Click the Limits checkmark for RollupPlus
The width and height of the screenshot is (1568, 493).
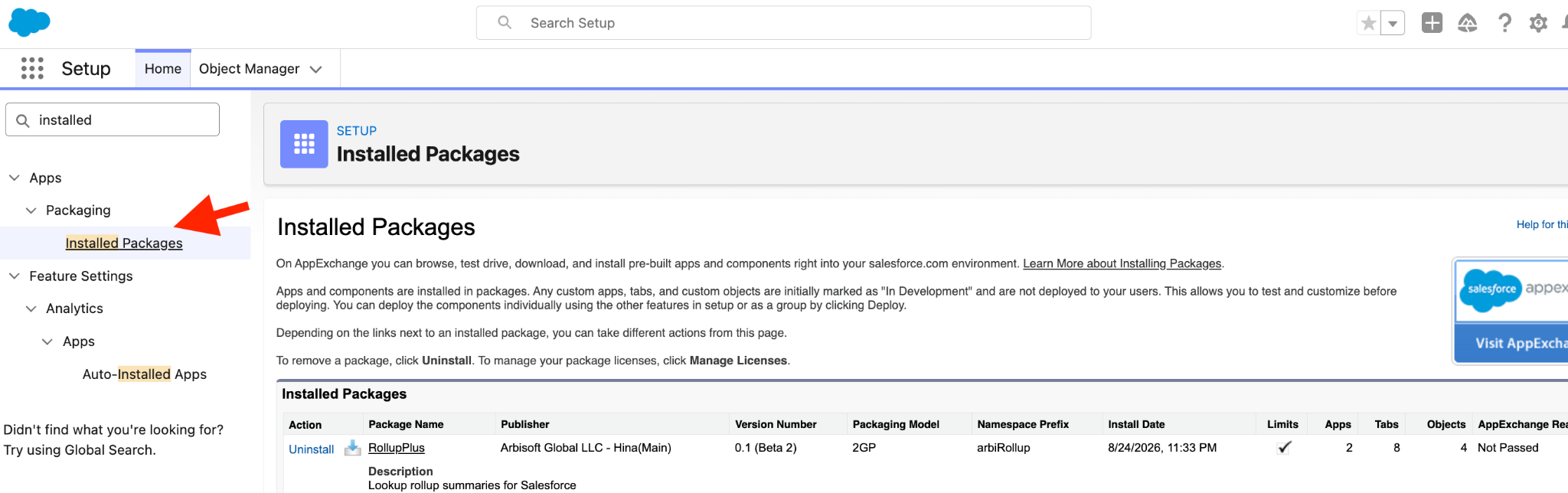point(1284,448)
